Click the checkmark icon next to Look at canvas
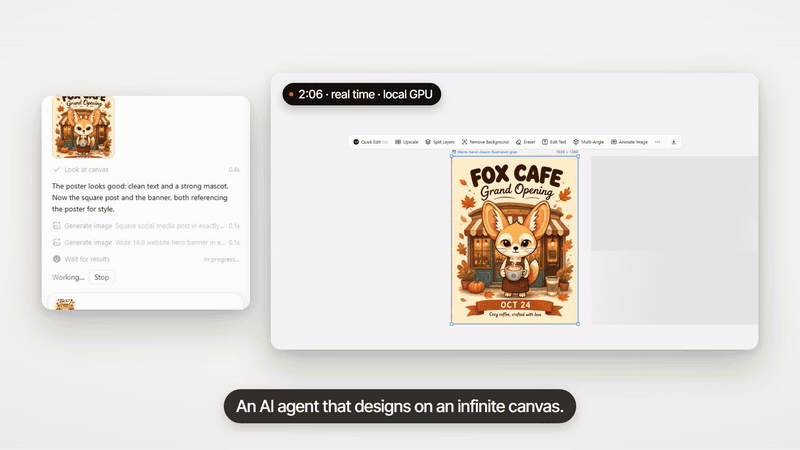 click(x=57, y=169)
